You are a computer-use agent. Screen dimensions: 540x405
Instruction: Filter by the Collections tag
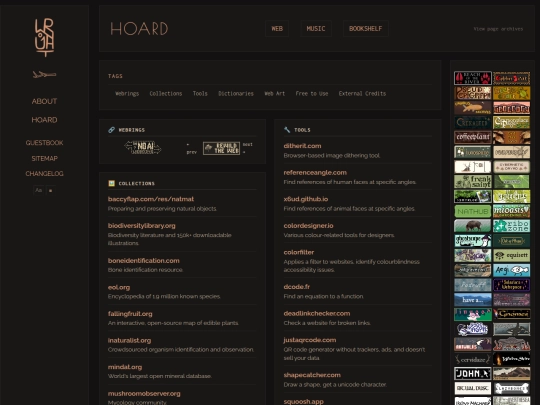tap(166, 94)
